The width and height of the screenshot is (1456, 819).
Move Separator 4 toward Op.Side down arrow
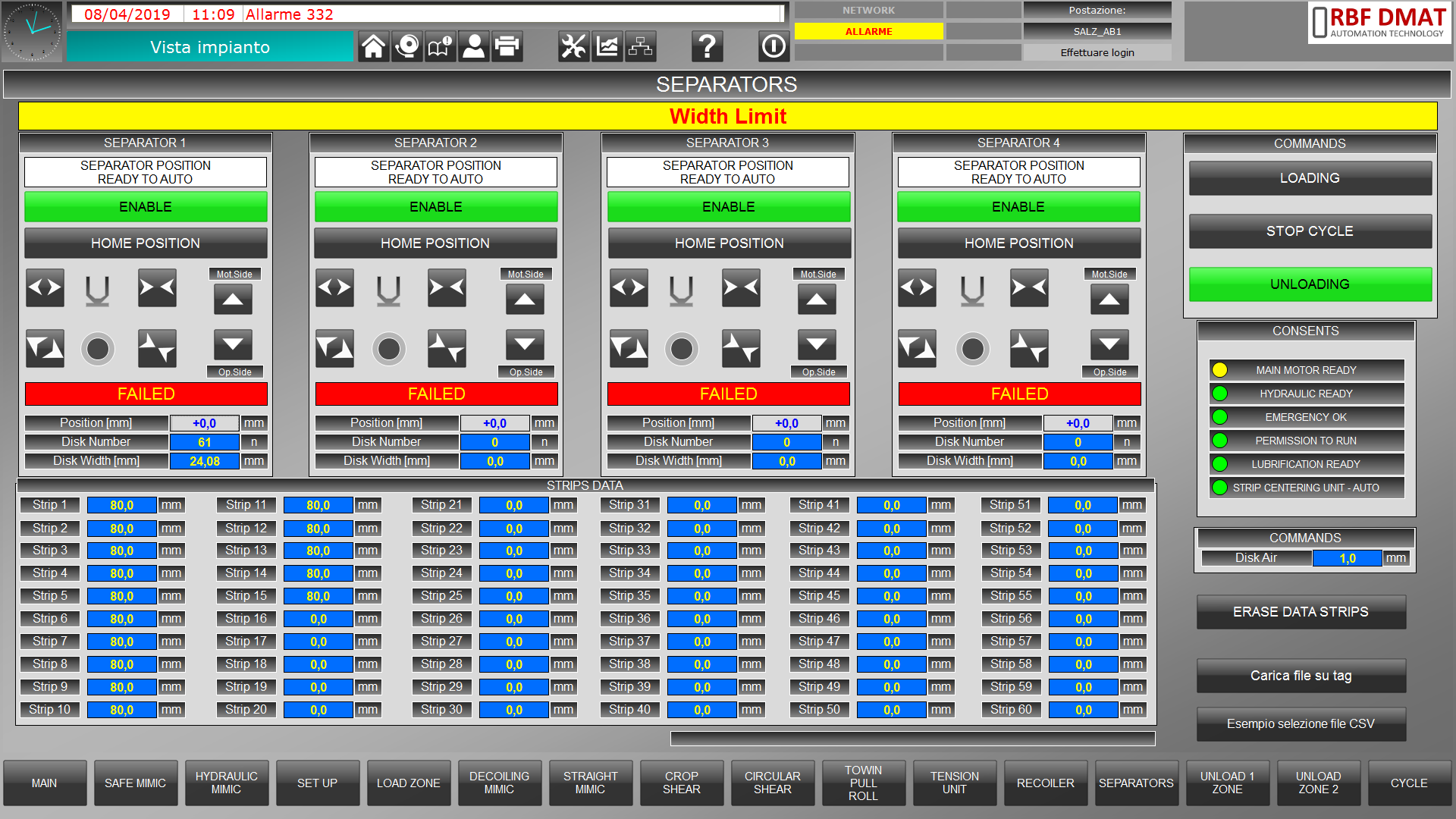[x=1109, y=344]
